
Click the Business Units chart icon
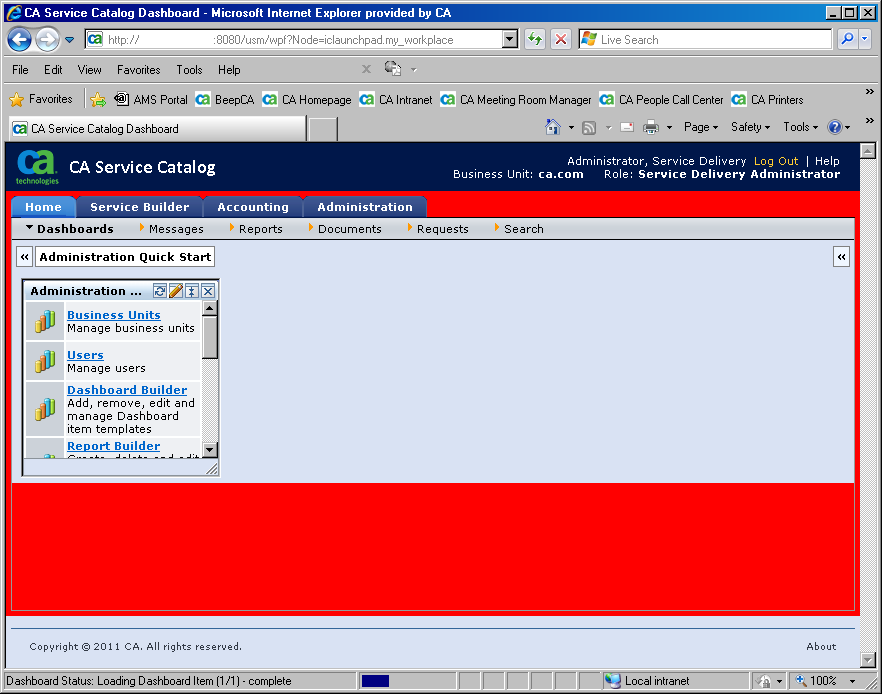(45, 321)
